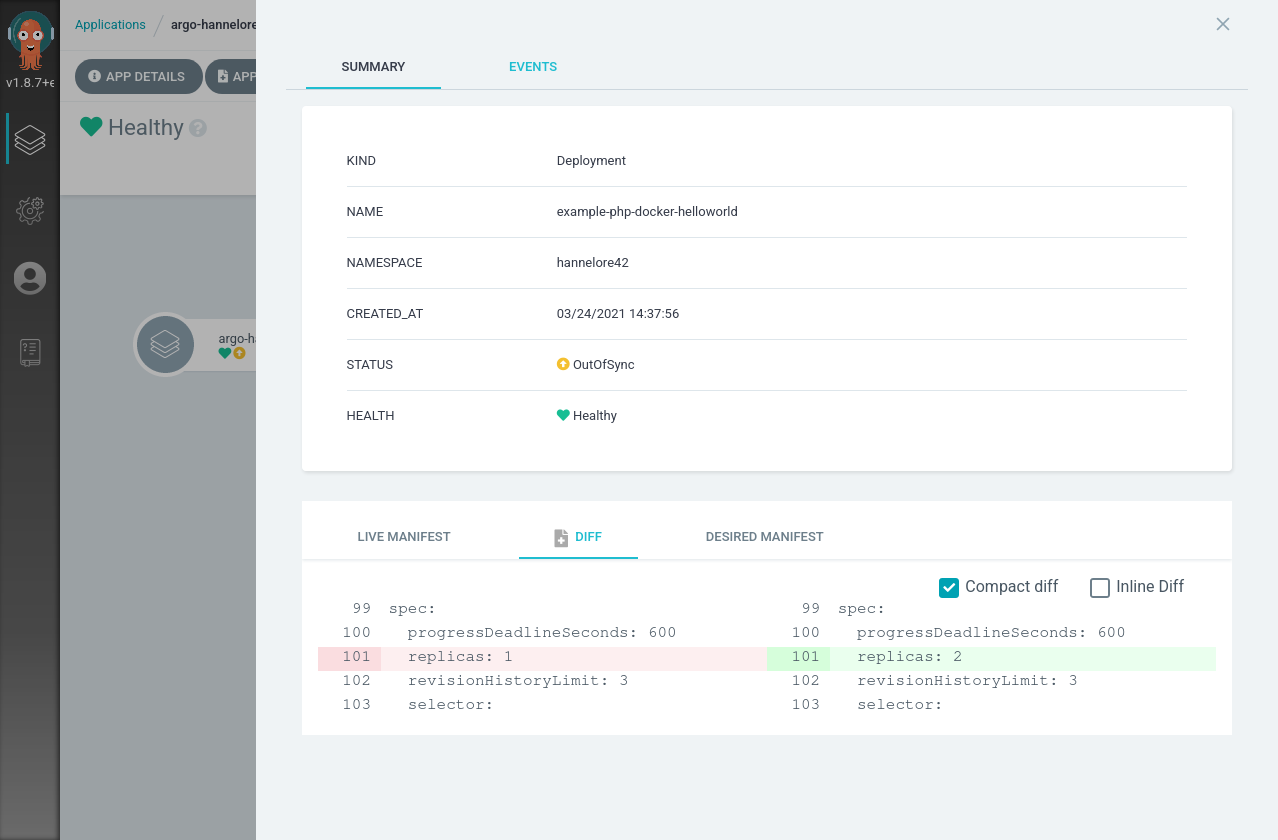Close the resource details panel

tap(1222, 24)
